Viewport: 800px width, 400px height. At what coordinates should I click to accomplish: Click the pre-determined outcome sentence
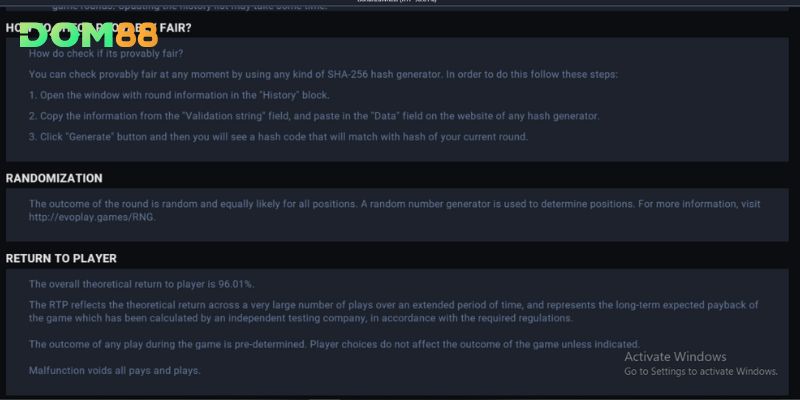[x=334, y=344]
